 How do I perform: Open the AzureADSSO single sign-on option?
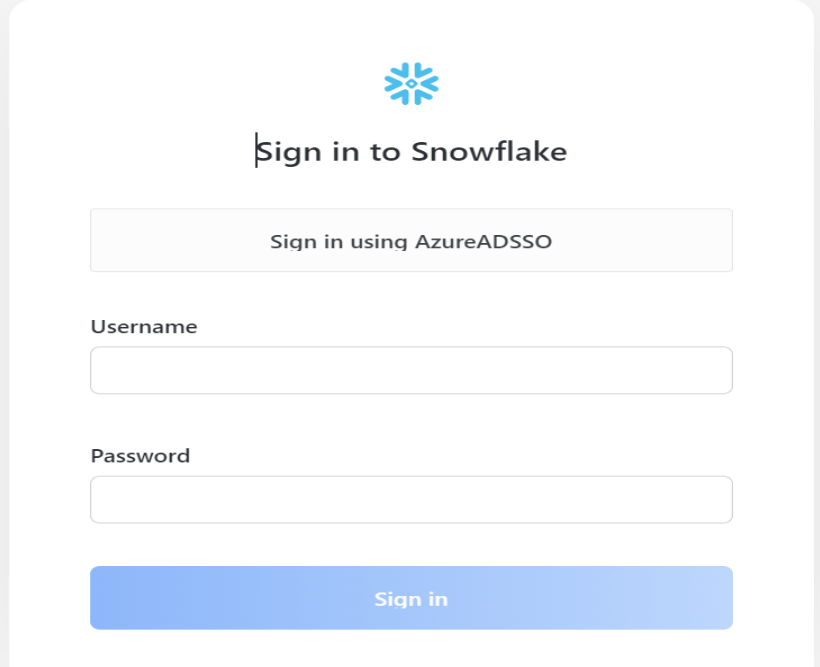tap(410, 240)
